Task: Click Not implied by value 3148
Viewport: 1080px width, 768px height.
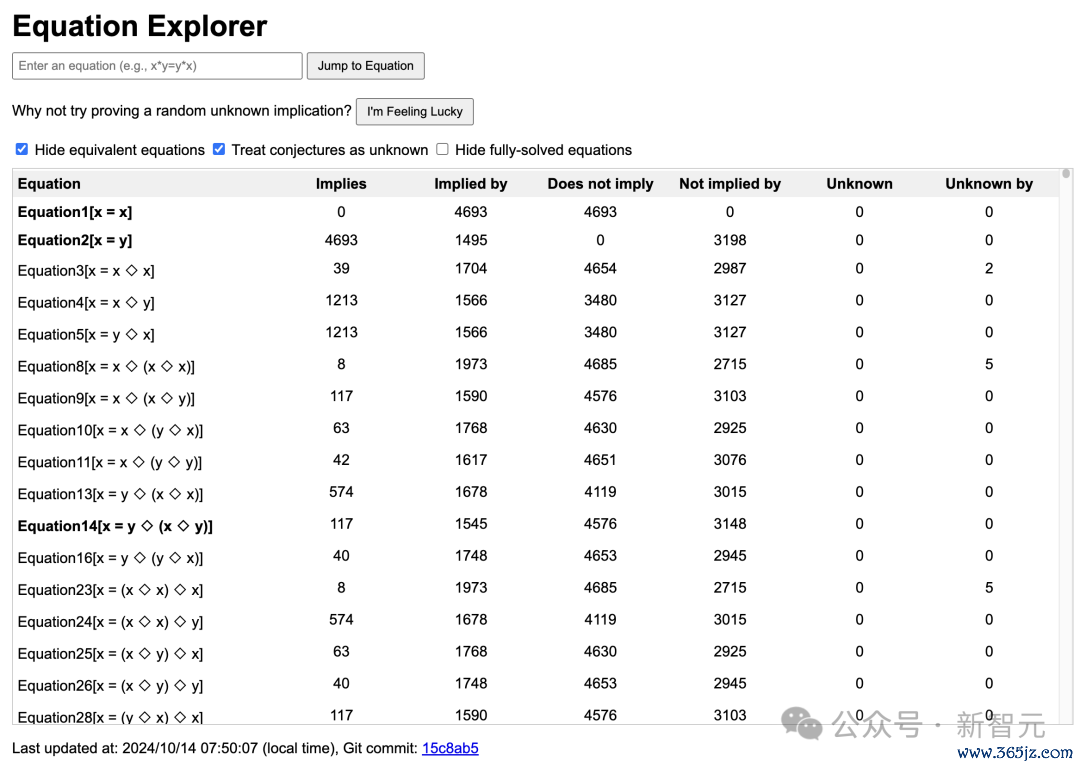Action: (730, 524)
